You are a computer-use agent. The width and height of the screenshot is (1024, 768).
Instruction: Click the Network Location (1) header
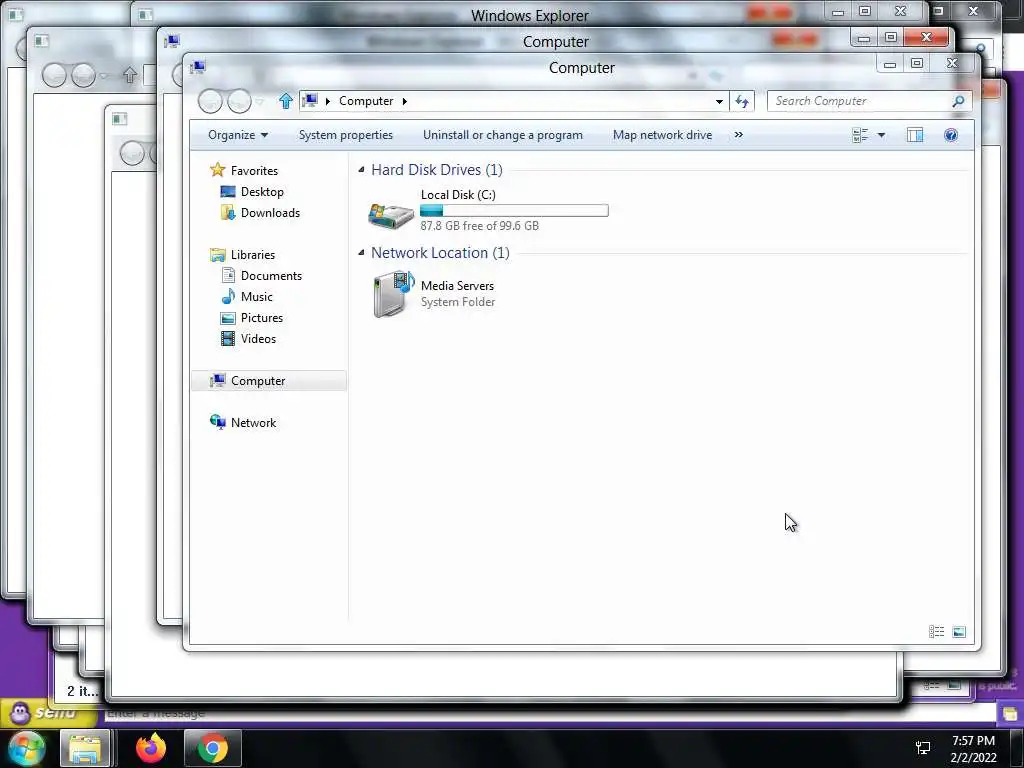pyautogui.click(x=440, y=253)
